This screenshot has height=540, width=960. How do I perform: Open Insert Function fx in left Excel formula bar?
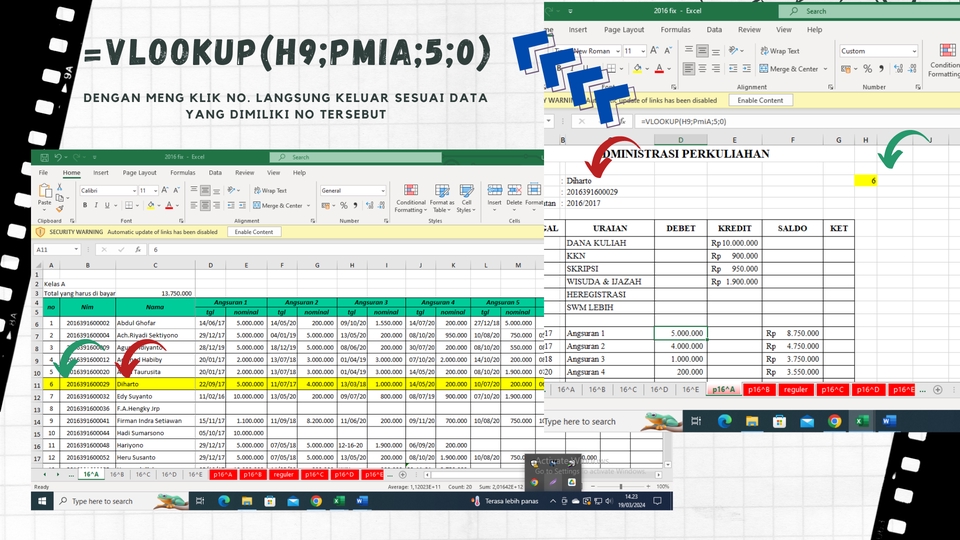click(138, 250)
